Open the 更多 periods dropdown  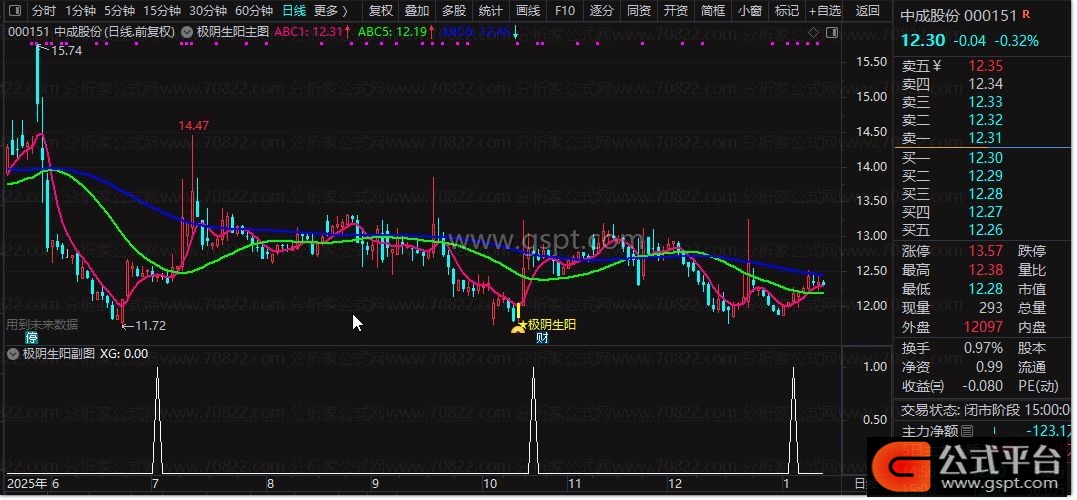[330, 11]
